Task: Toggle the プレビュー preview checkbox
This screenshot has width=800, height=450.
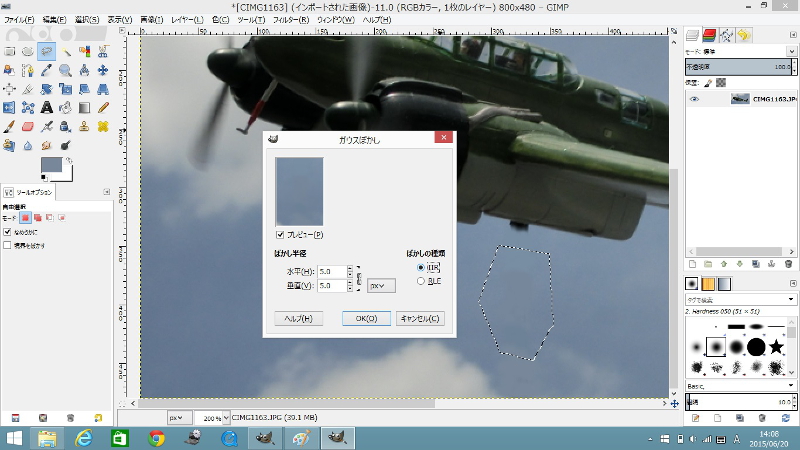Action: click(x=281, y=233)
